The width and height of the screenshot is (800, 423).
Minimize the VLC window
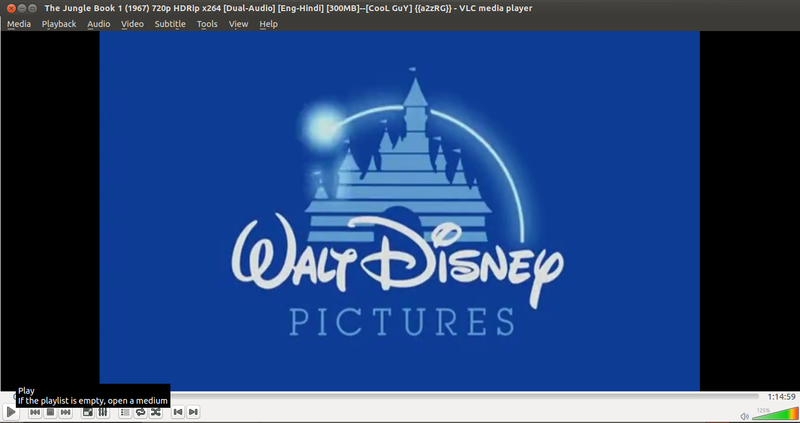pyautogui.click(x=22, y=8)
